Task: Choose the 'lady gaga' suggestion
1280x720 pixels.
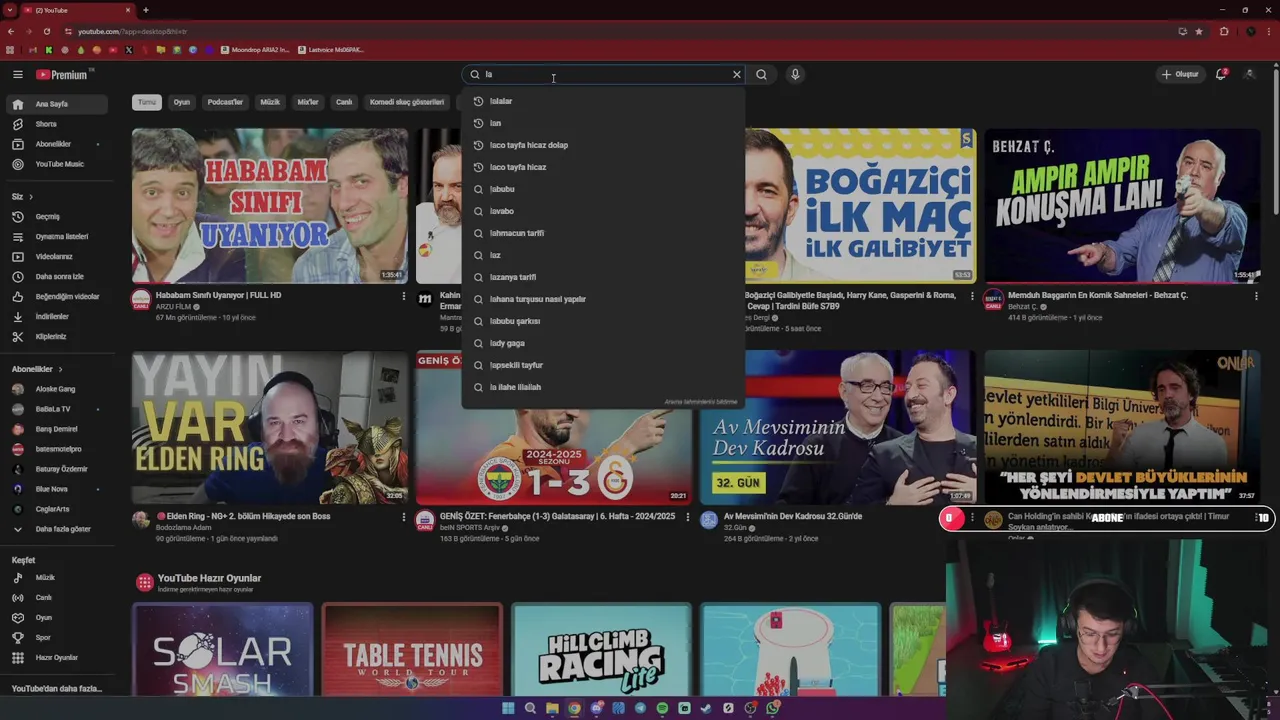Action: coord(603,343)
